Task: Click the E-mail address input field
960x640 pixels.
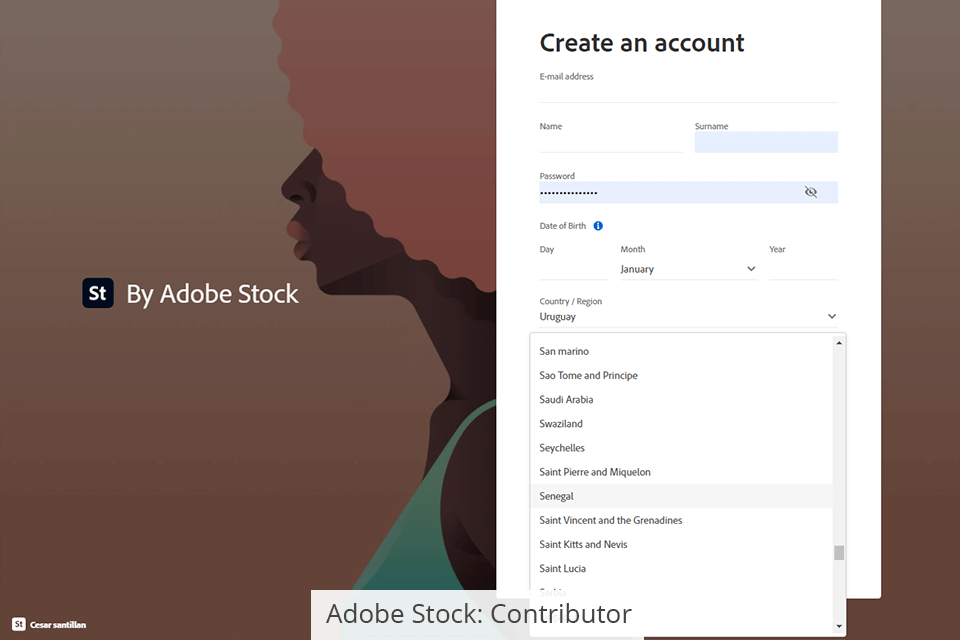Action: [688, 92]
